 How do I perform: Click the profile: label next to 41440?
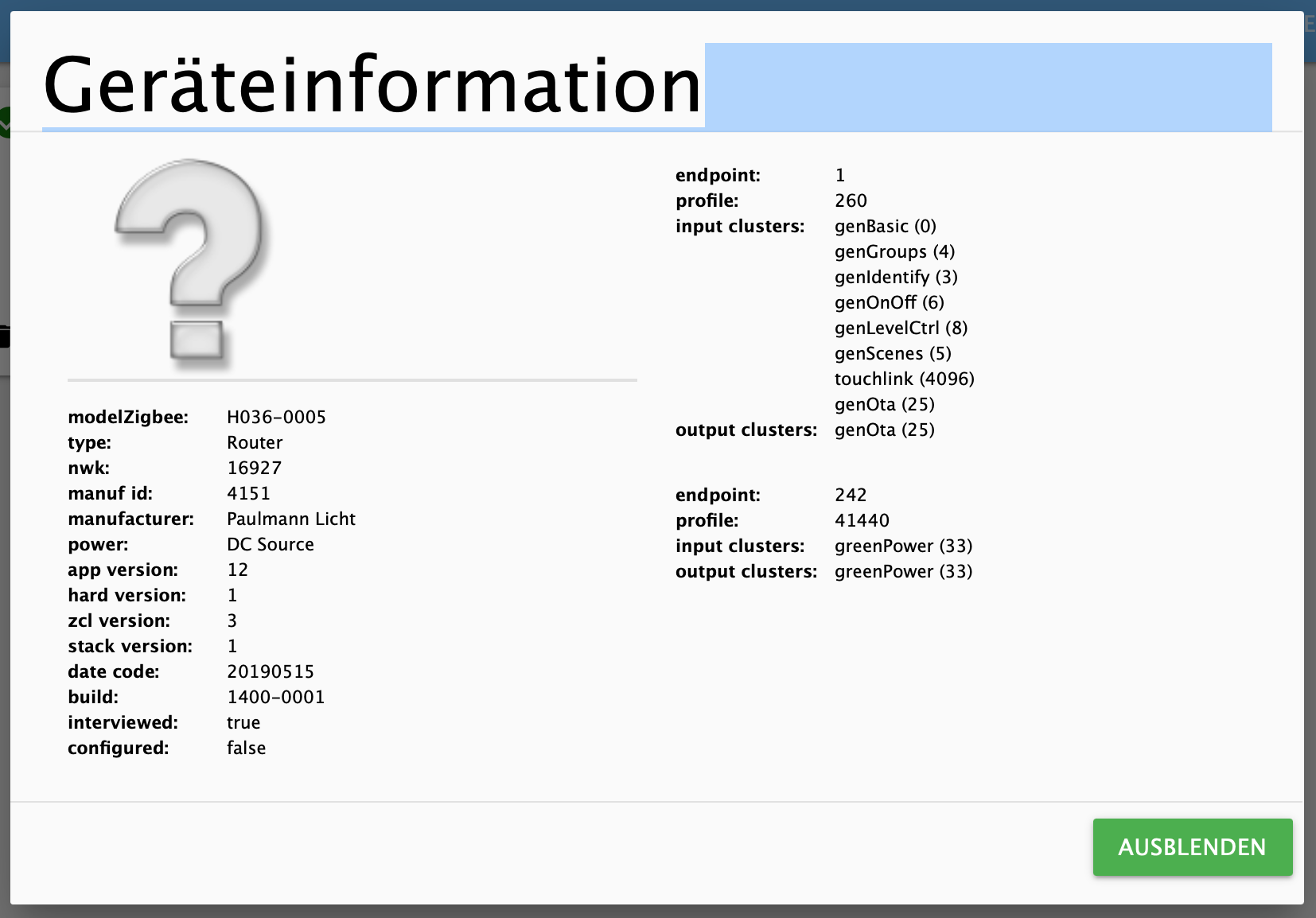707,520
